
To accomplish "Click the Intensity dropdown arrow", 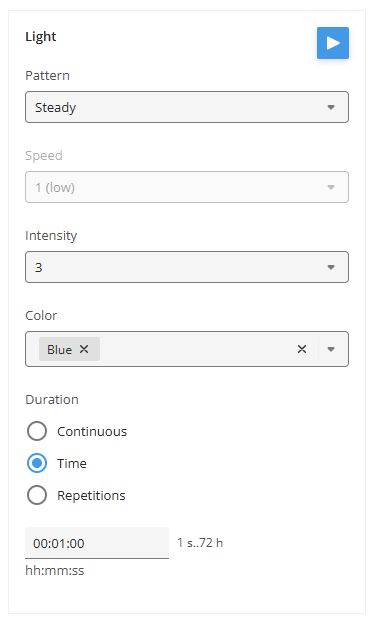I will (x=331, y=267).
